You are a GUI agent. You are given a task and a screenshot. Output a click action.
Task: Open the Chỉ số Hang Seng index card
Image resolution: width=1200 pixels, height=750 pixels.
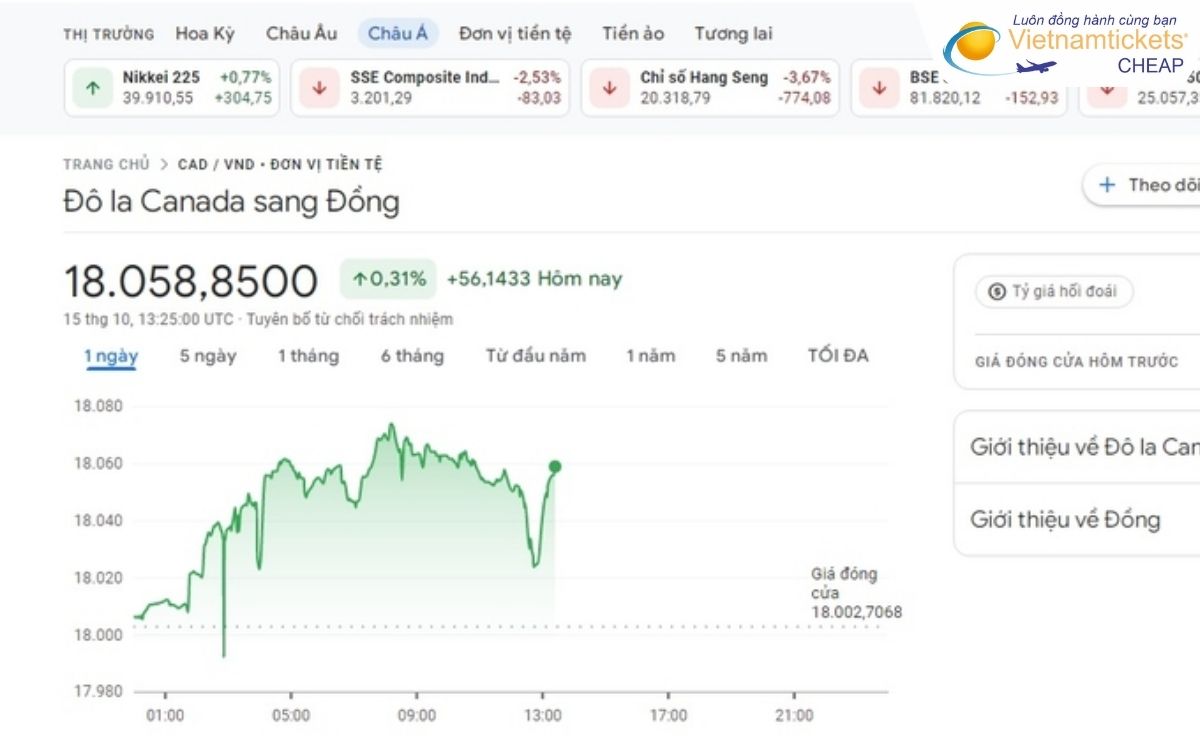pyautogui.click(x=712, y=88)
